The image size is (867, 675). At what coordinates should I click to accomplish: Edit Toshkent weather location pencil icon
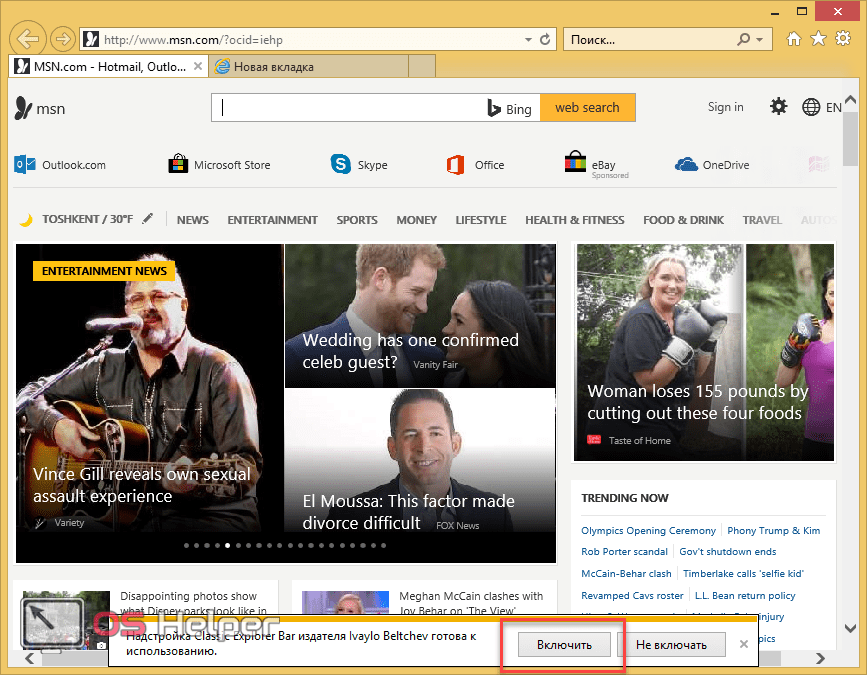(148, 219)
